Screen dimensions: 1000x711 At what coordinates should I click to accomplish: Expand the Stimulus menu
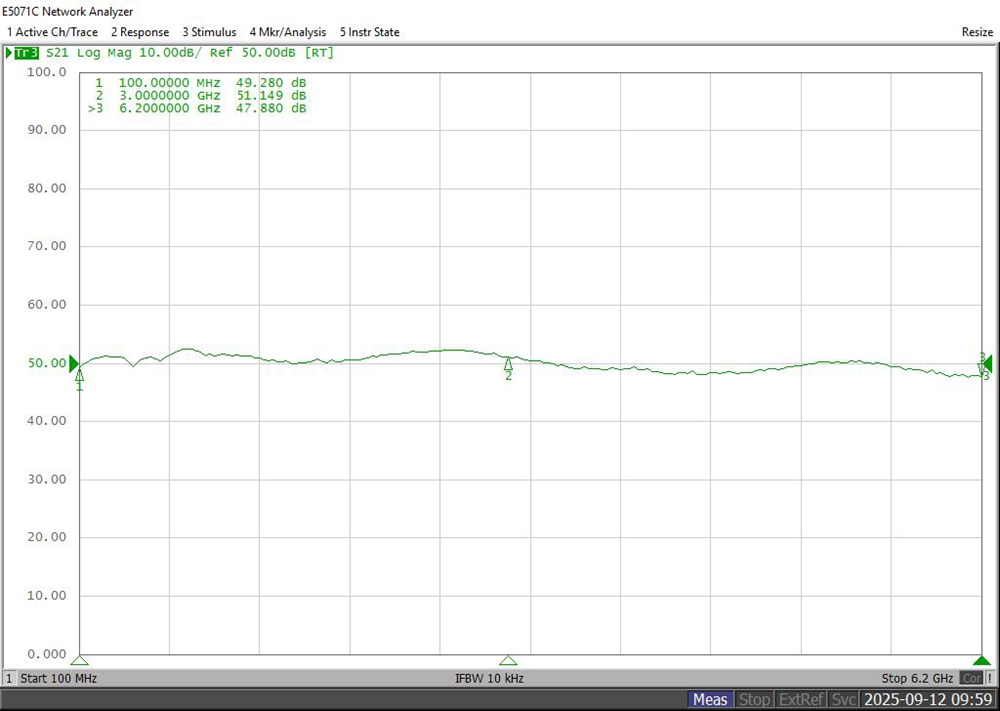point(209,32)
